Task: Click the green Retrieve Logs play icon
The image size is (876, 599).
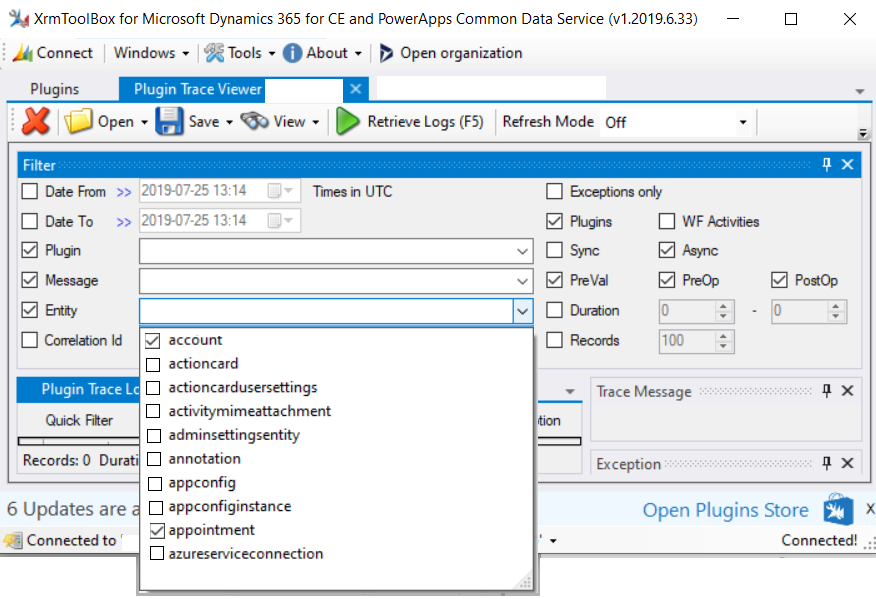Action: click(347, 121)
